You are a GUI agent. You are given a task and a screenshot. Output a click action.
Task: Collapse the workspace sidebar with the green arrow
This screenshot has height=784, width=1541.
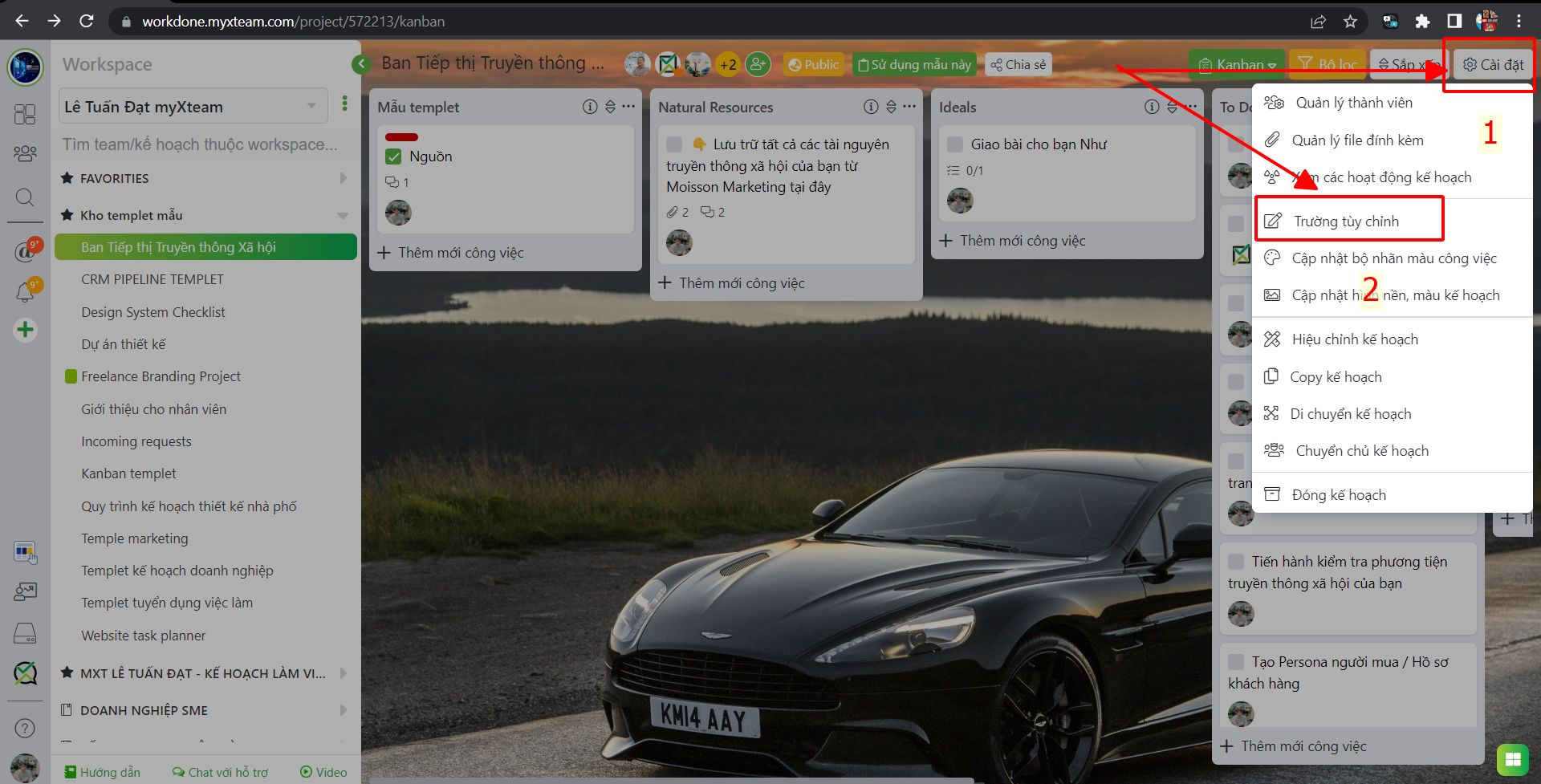361,64
